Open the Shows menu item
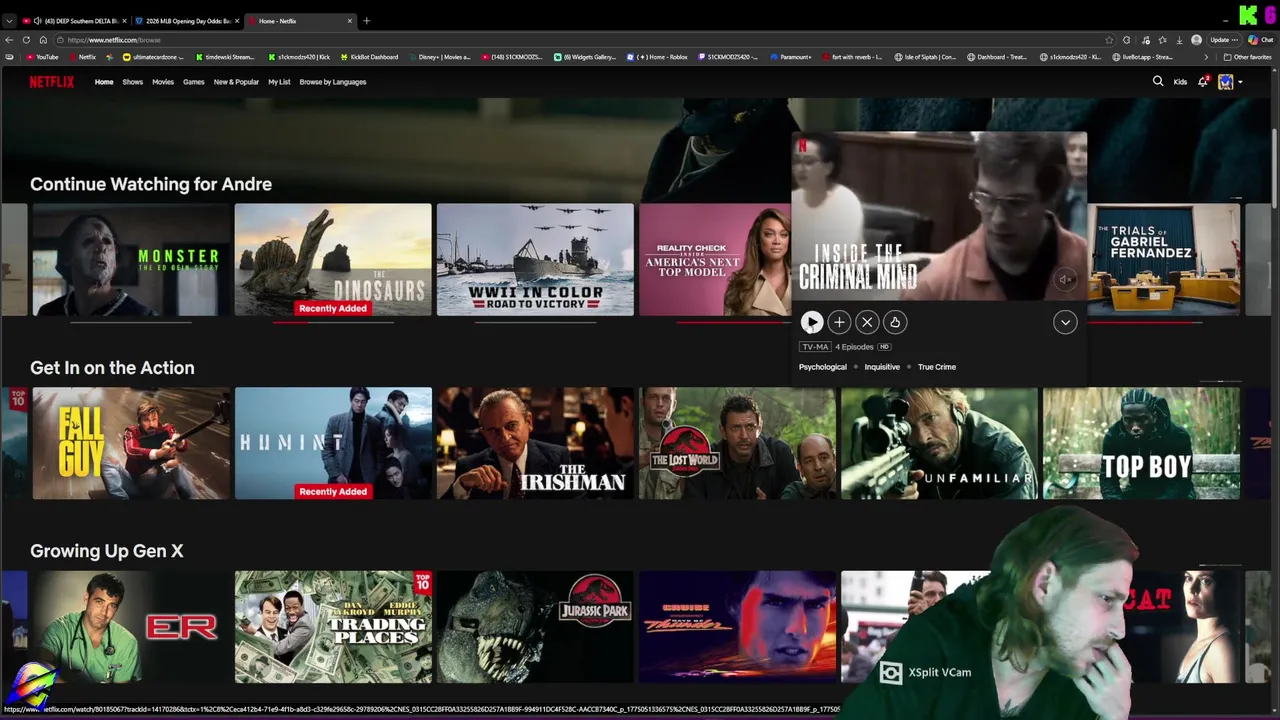The image size is (1280, 720). (133, 82)
